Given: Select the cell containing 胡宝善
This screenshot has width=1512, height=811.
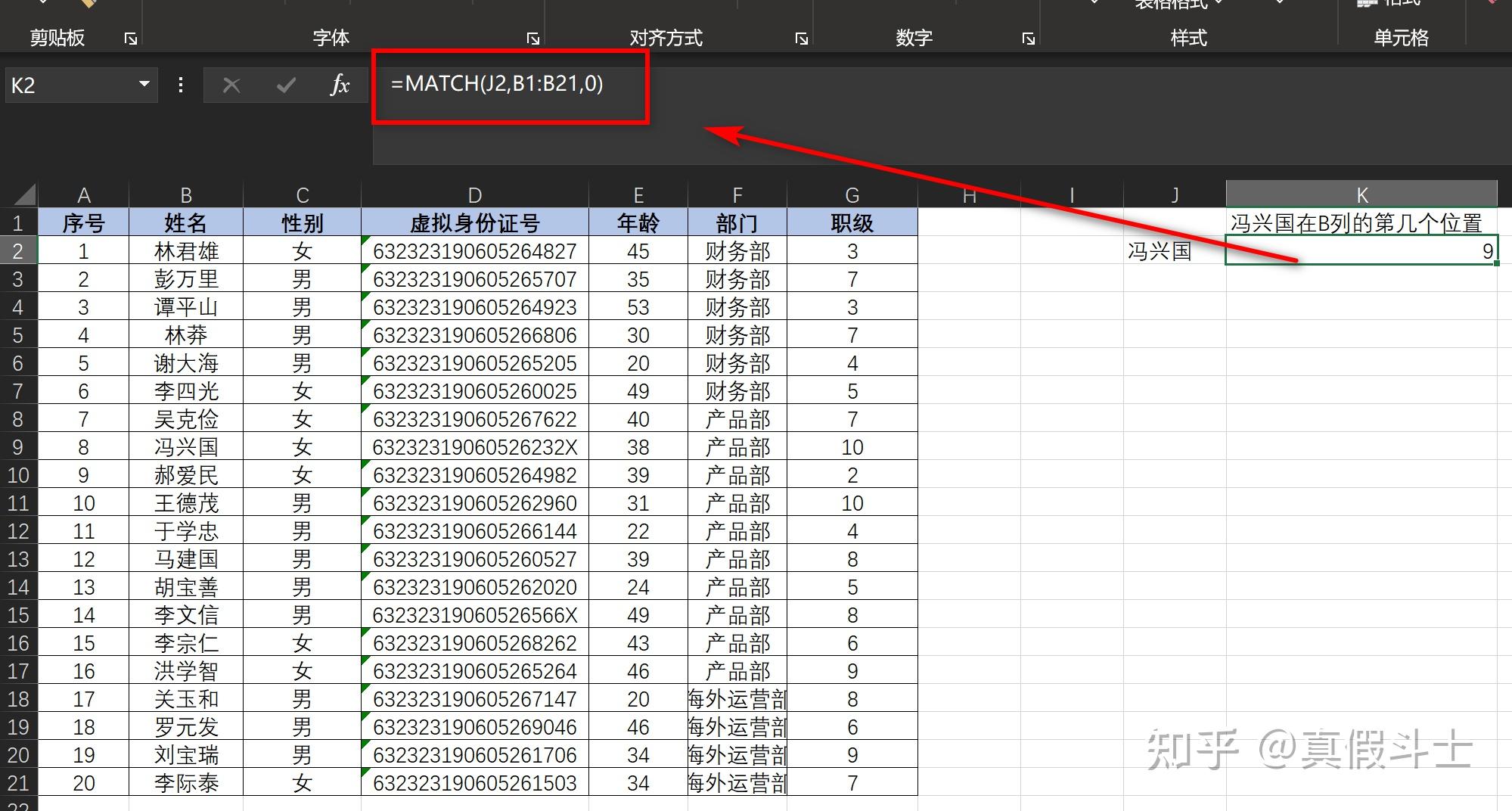Looking at the screenshot, I should pyautogui.click(x=186, y=587).
